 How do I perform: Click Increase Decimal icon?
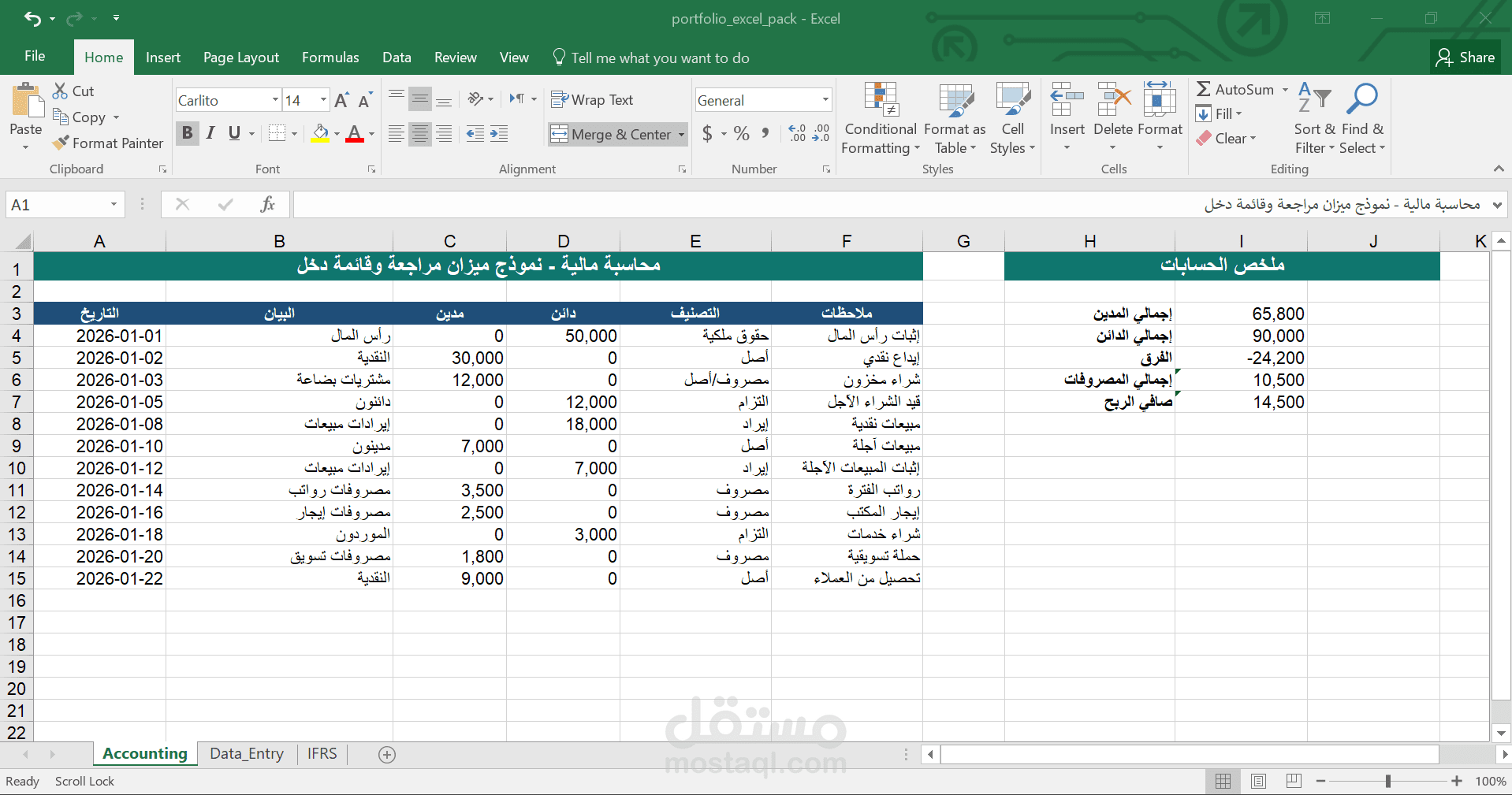click(x=797, y=133)
